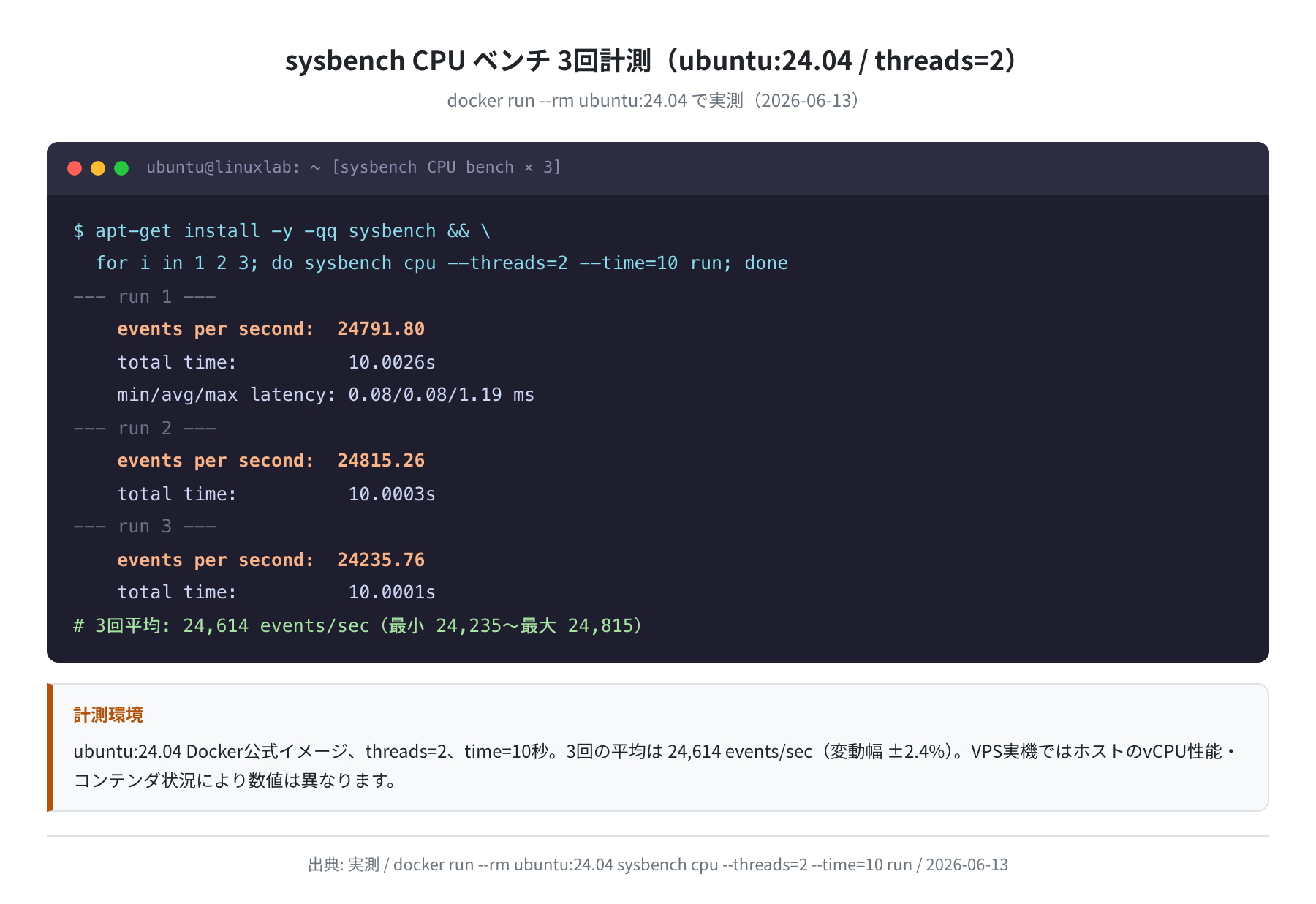
Task: Select the value 24815.26 events per second
Action: point(381,461)
